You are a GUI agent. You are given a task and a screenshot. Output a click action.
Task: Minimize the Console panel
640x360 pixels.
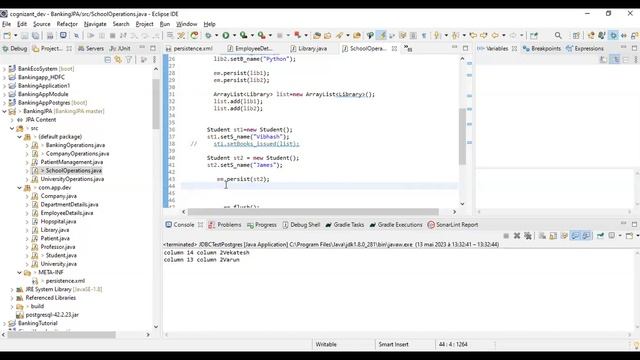[x=623, y=224]
